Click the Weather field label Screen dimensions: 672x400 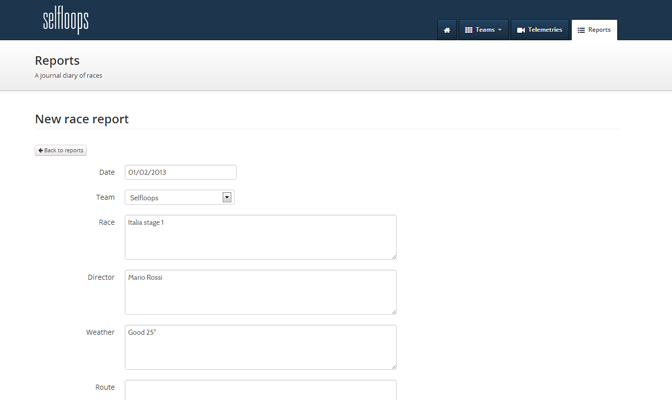click(100, 332)
